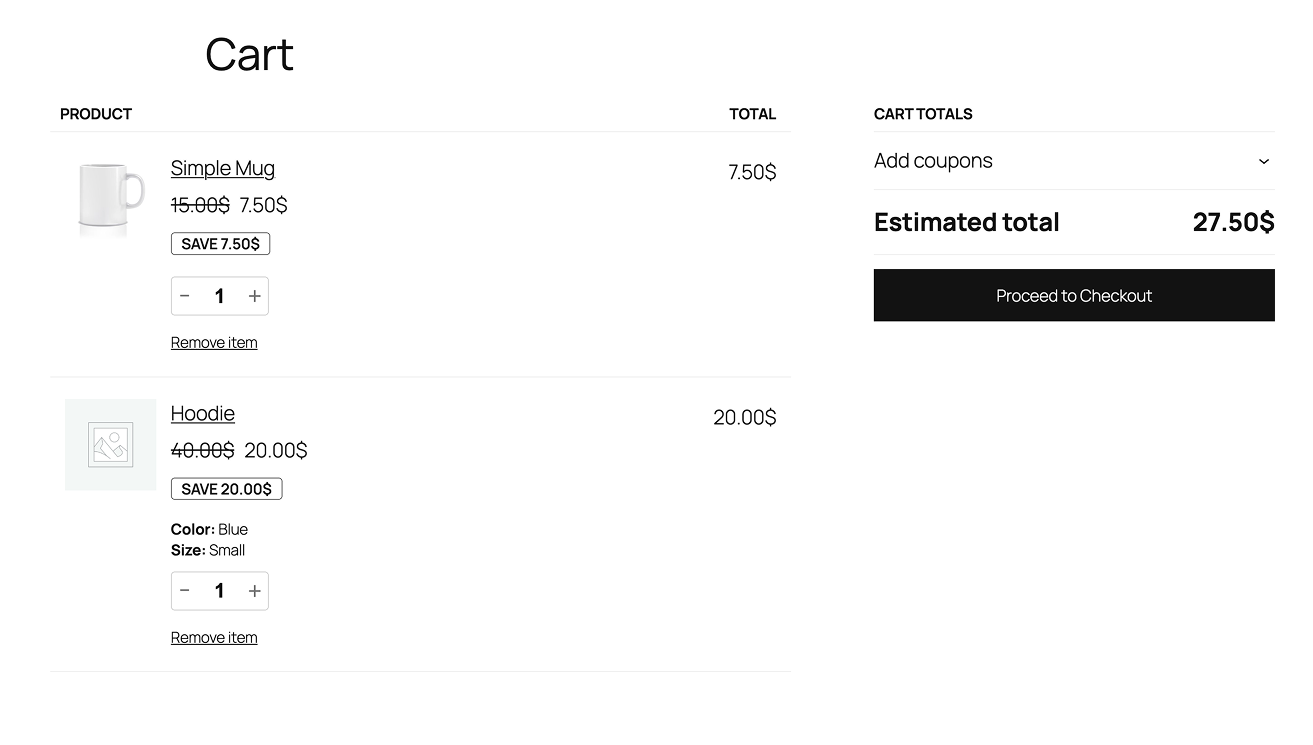The image size is (1313, 745).
Task: Click the CART TOTALS header
Action: (x=923, y=113)
